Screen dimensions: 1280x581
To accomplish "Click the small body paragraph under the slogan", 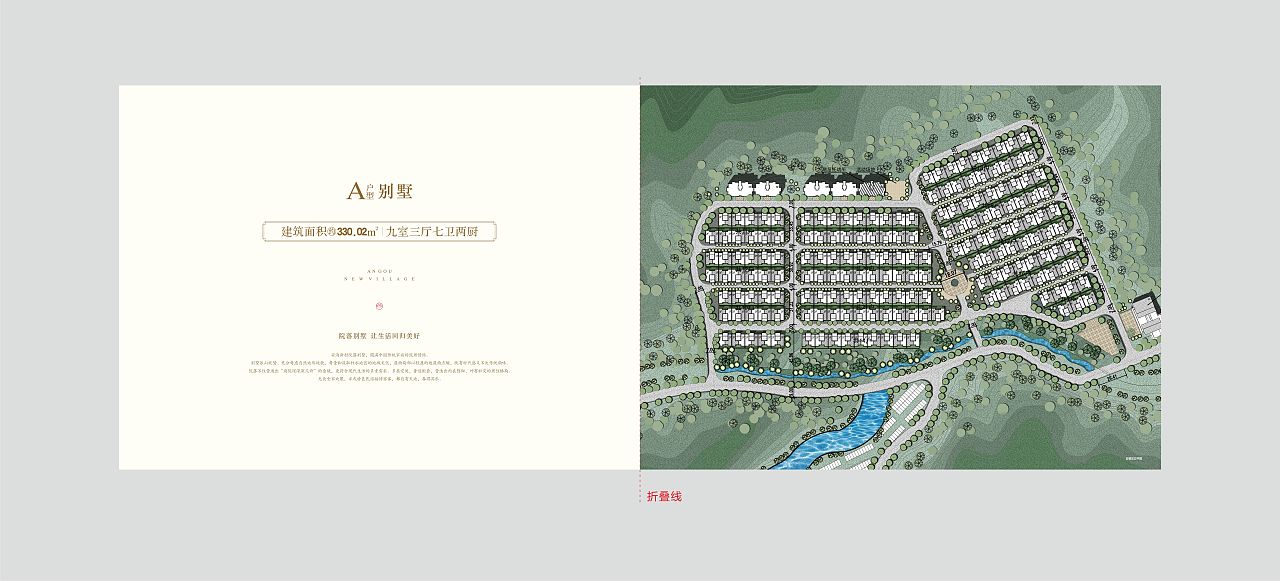I will [x=379, y=367].
